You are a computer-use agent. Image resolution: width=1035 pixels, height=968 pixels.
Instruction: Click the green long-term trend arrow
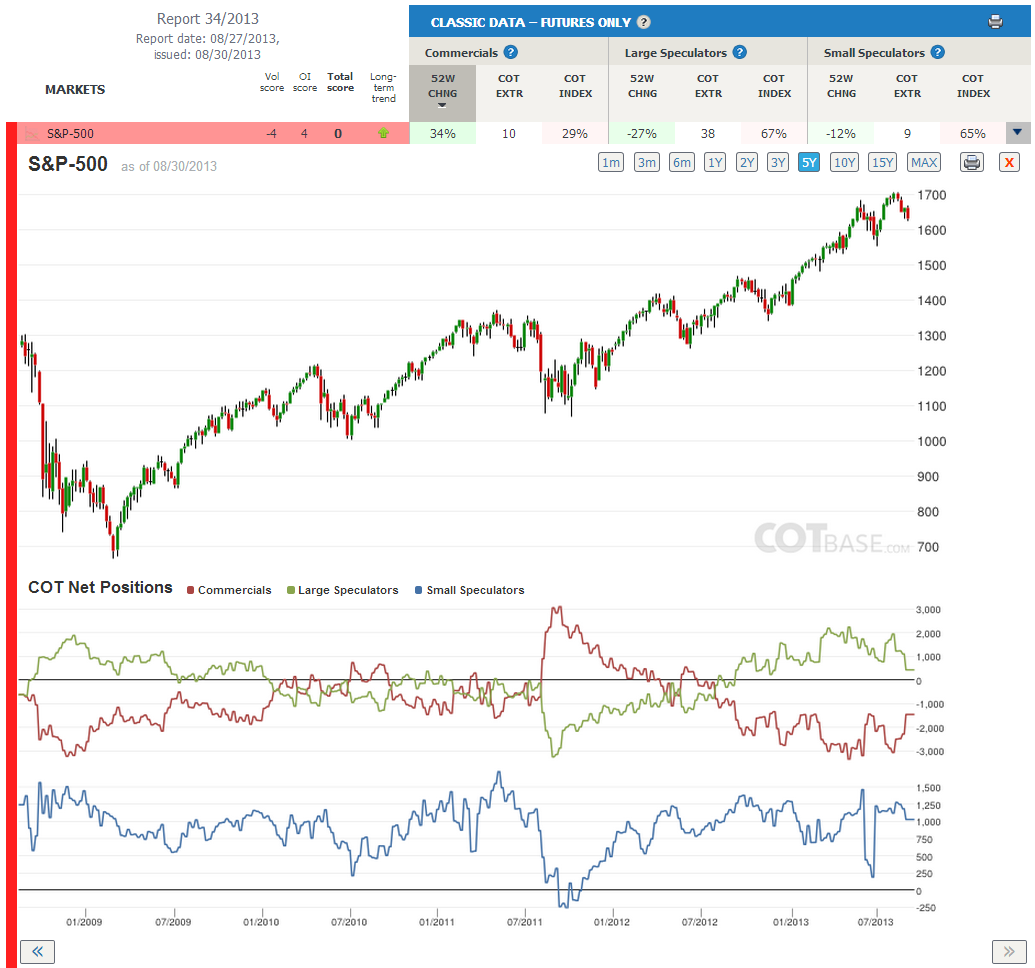pyautogui.click(x=383, y=133)
